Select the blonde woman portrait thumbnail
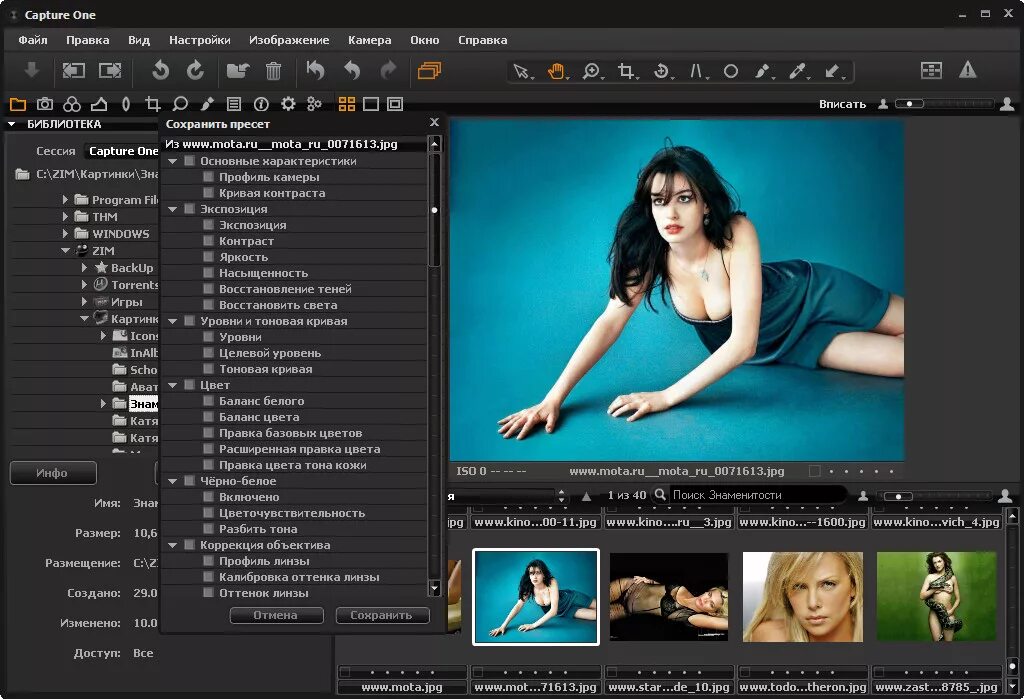1024x699 pixels. click(x=803, y=597)
